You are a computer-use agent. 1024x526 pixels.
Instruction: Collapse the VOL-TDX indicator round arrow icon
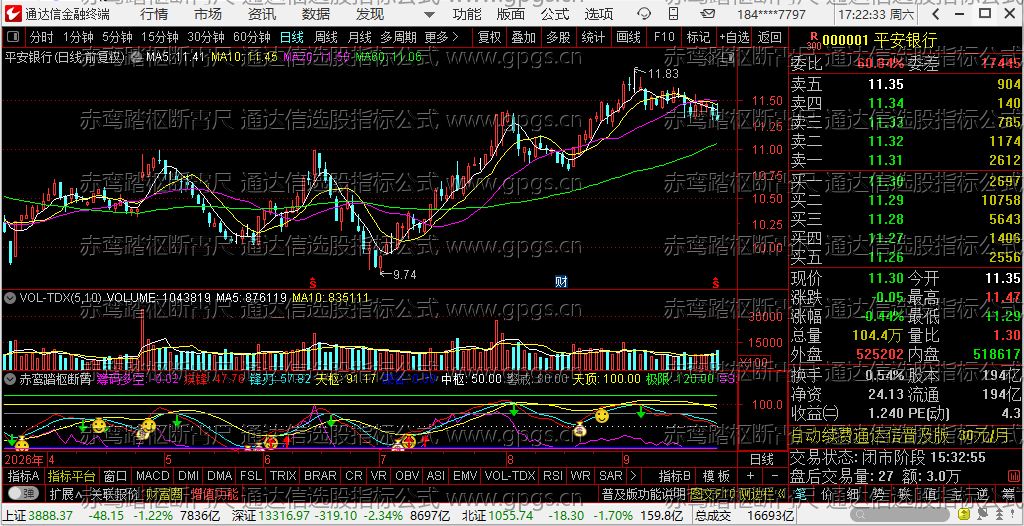pos(10,297)
